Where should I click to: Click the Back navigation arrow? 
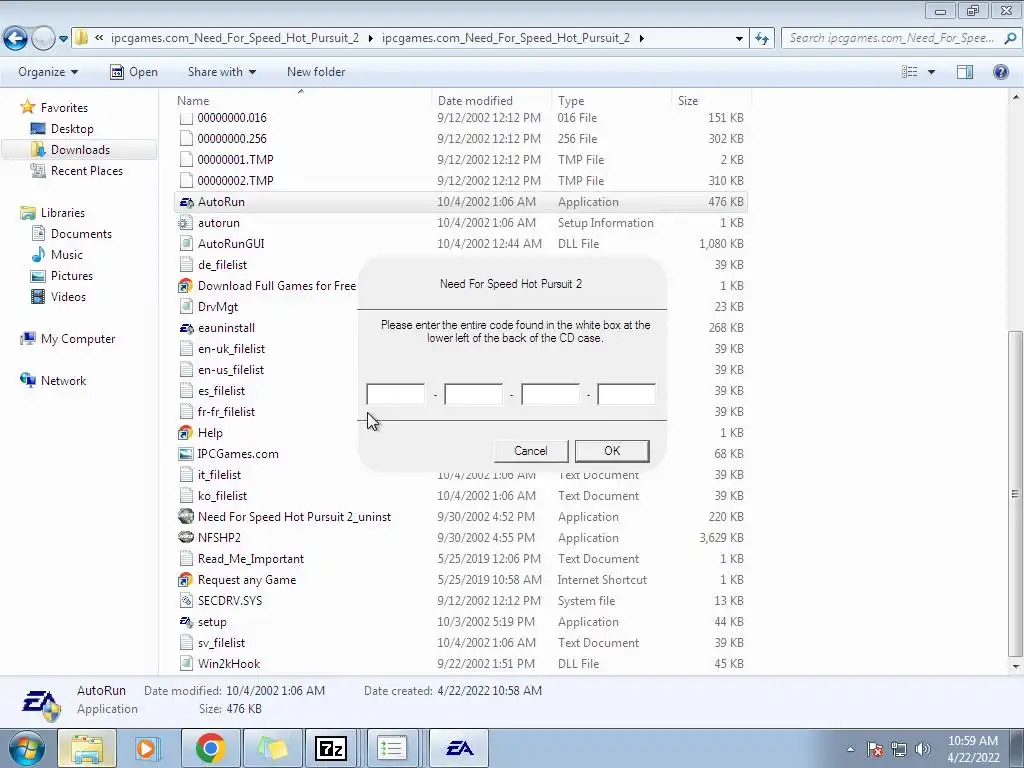16,38
